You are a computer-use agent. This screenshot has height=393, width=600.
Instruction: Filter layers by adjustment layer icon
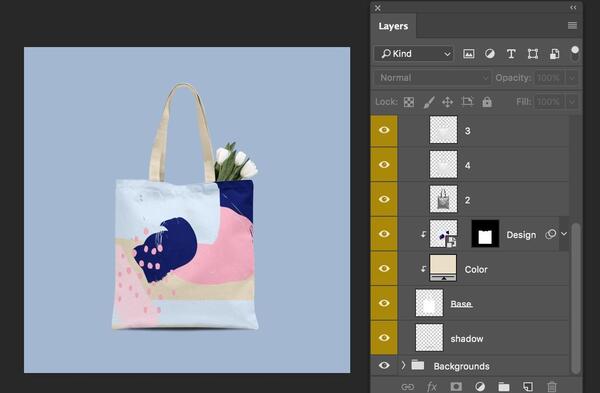pyautogui.click(x=489, y=54)
